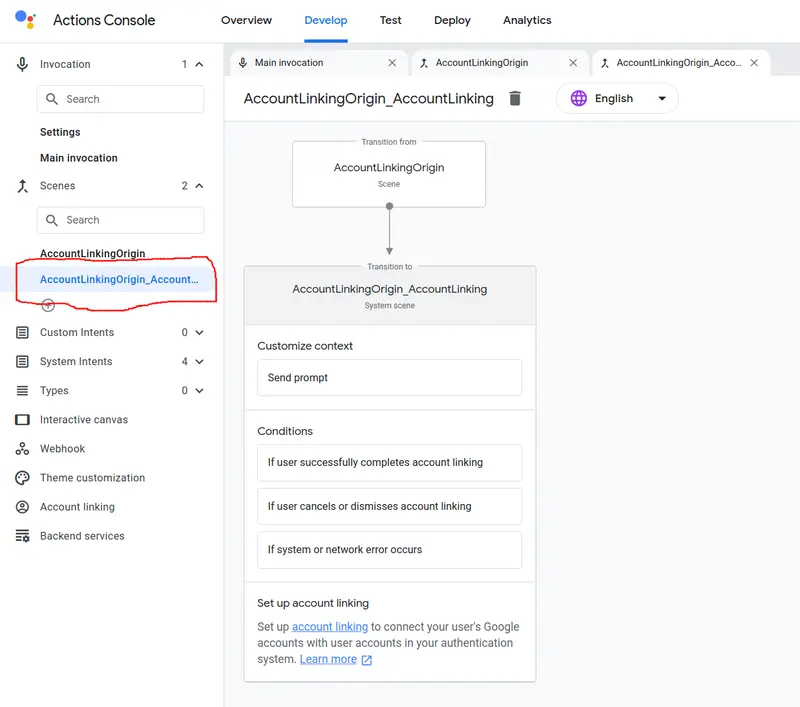Switch to the Test tab
The image size is (800, 707).
click(x=390, y=20)
